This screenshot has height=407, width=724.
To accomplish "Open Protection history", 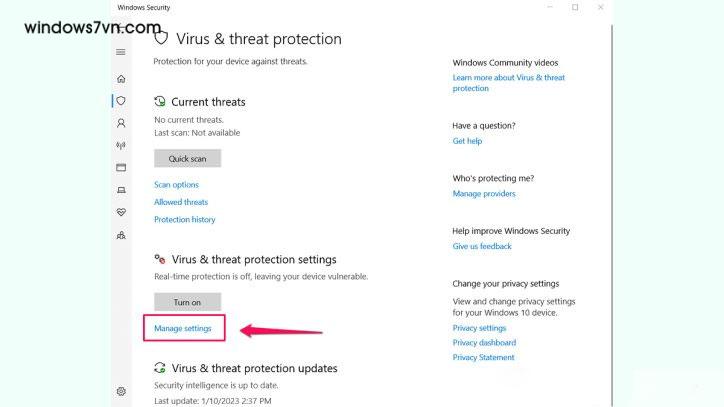I will pyautogui.click(x=184, y=219).
